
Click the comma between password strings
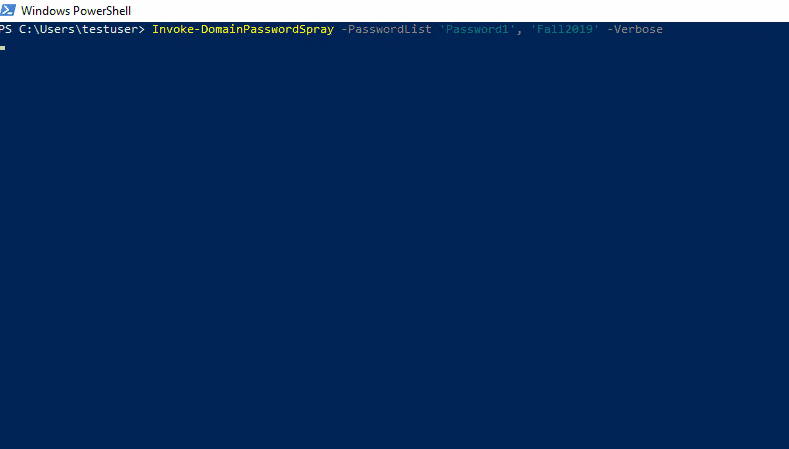click(x=519, y=32)
